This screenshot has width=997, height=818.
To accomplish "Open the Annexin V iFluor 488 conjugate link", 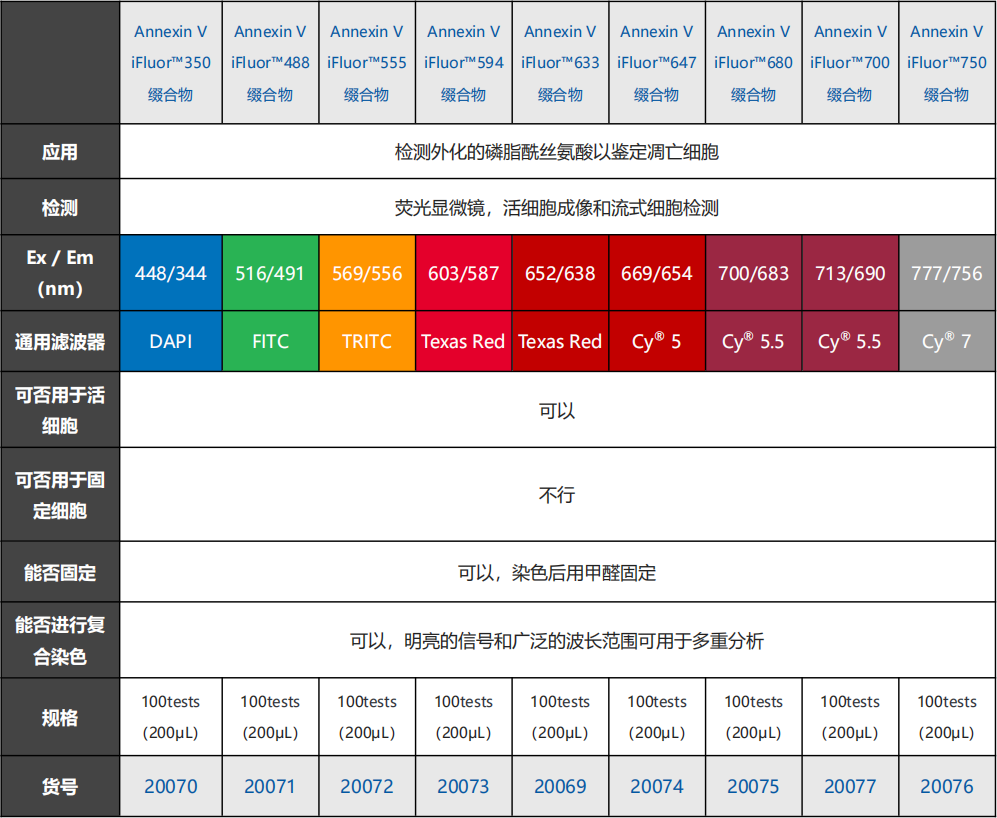I will [x=270, y=62].
